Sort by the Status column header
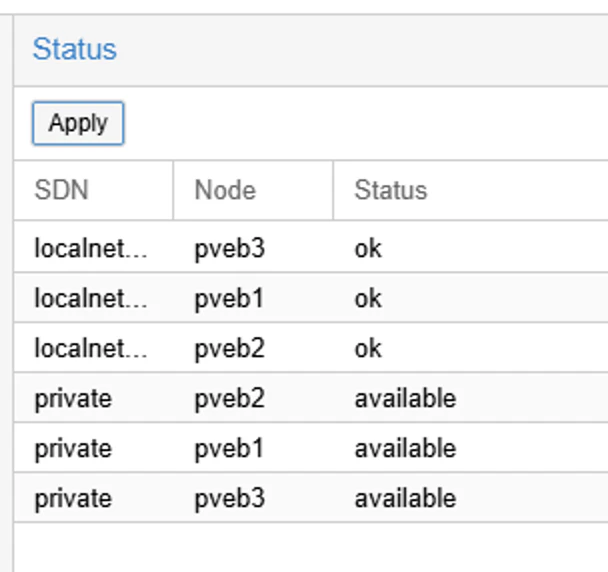The height and width of the screenshot is (572, 608). coord(390,190)
